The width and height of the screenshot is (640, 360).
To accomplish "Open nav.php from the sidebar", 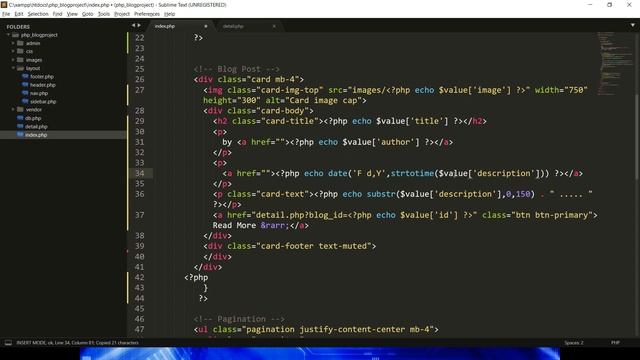I will (39, 93).
